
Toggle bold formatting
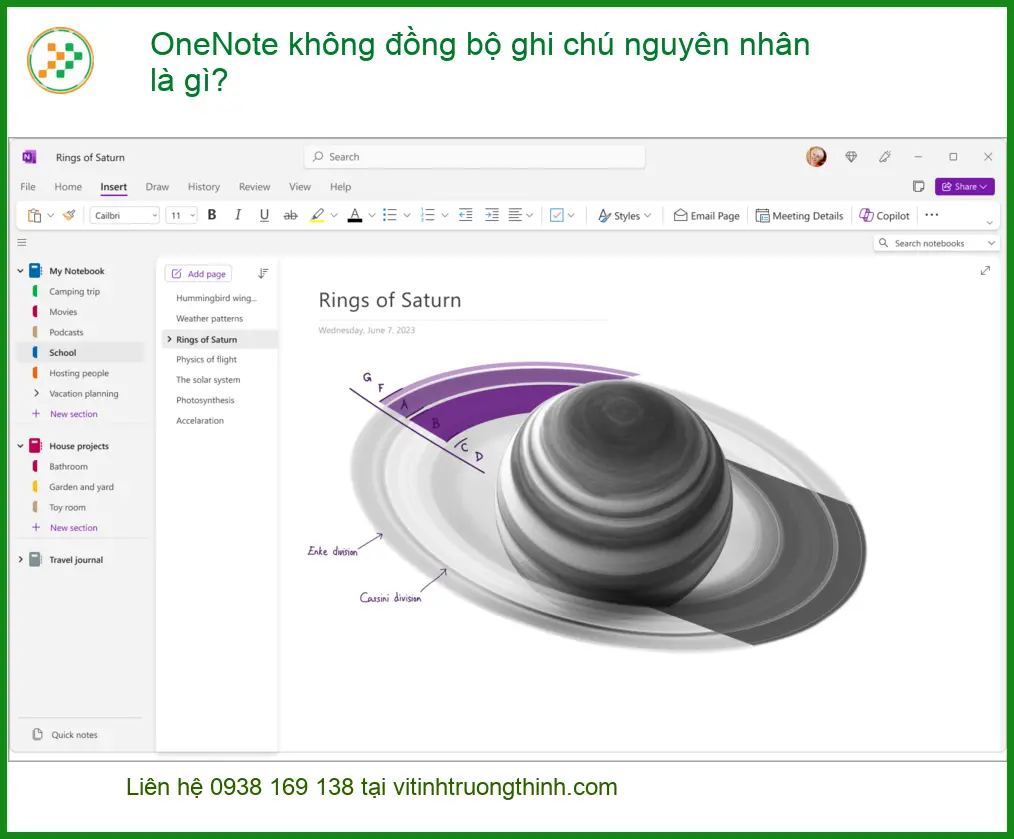click(x=211, y=215)
